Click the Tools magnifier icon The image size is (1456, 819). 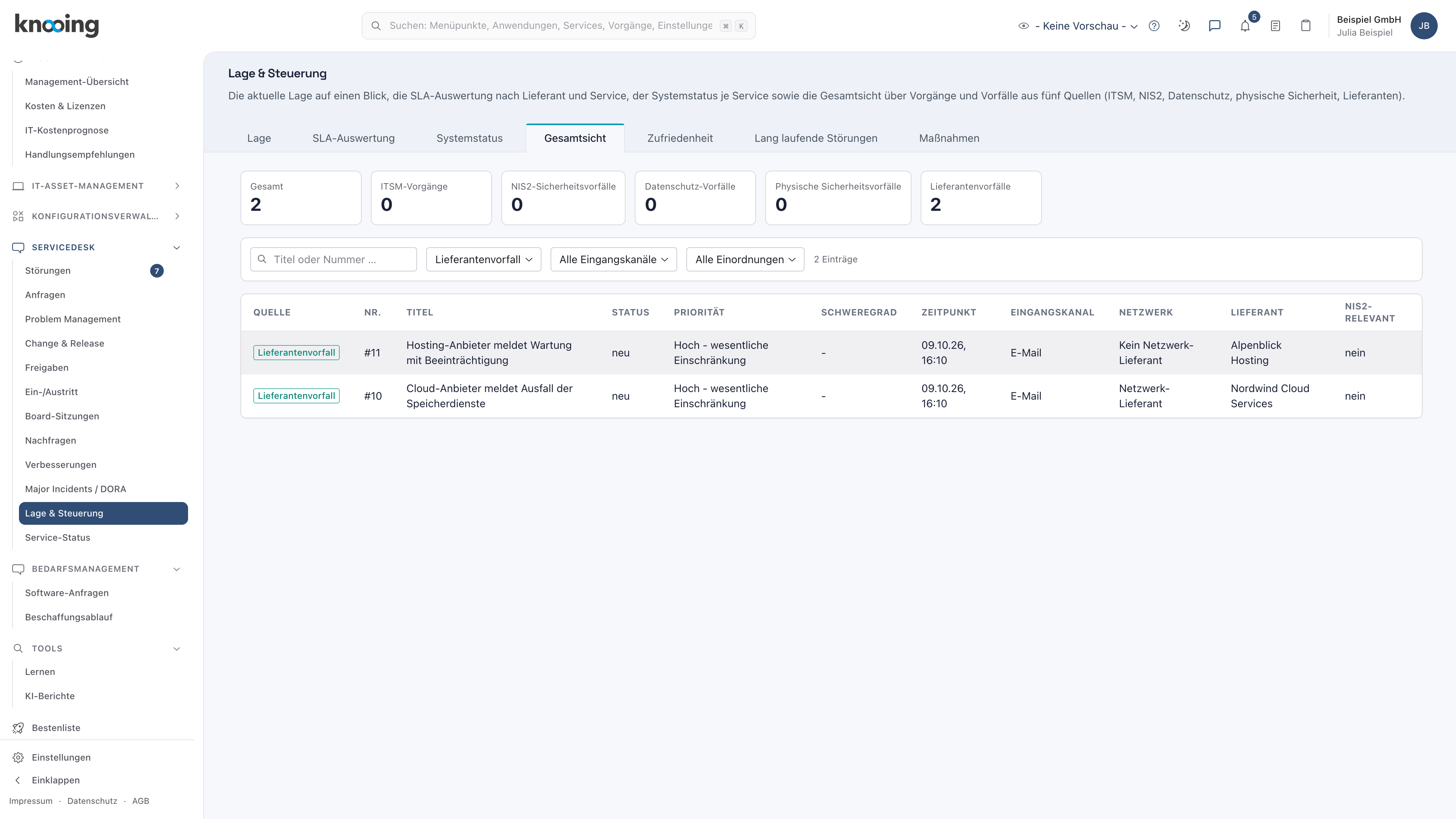pos(18,648)
